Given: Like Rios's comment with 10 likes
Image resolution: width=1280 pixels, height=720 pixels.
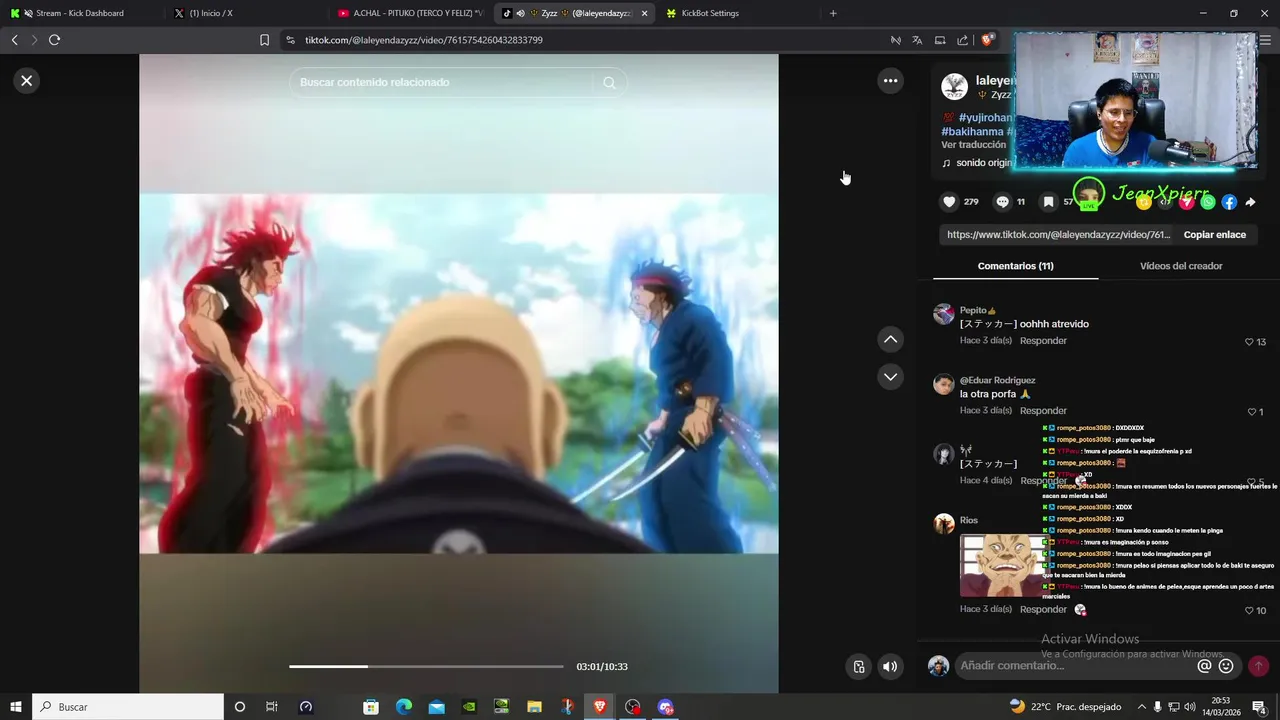Looking at the screenshot, I should [x=1250, y=611].
